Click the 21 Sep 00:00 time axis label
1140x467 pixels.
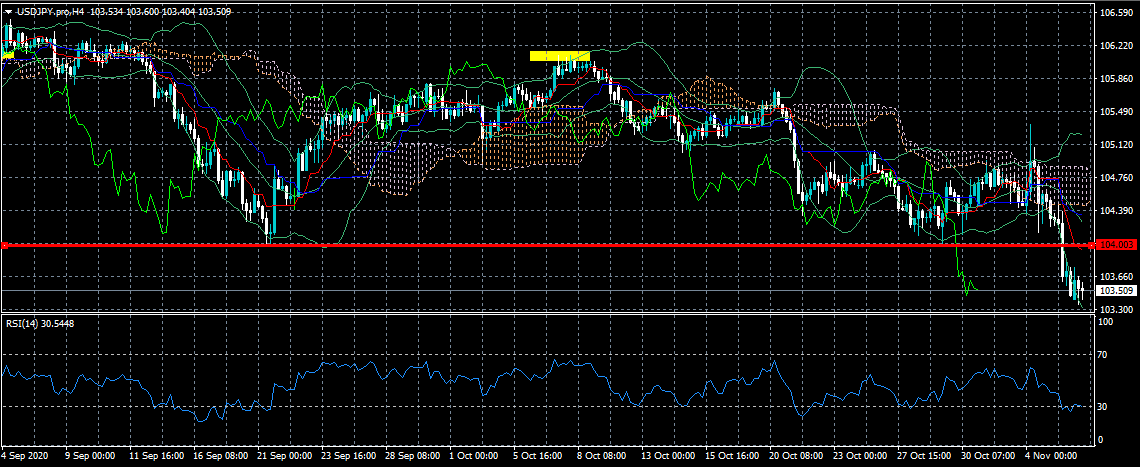[x=284, y=455]
